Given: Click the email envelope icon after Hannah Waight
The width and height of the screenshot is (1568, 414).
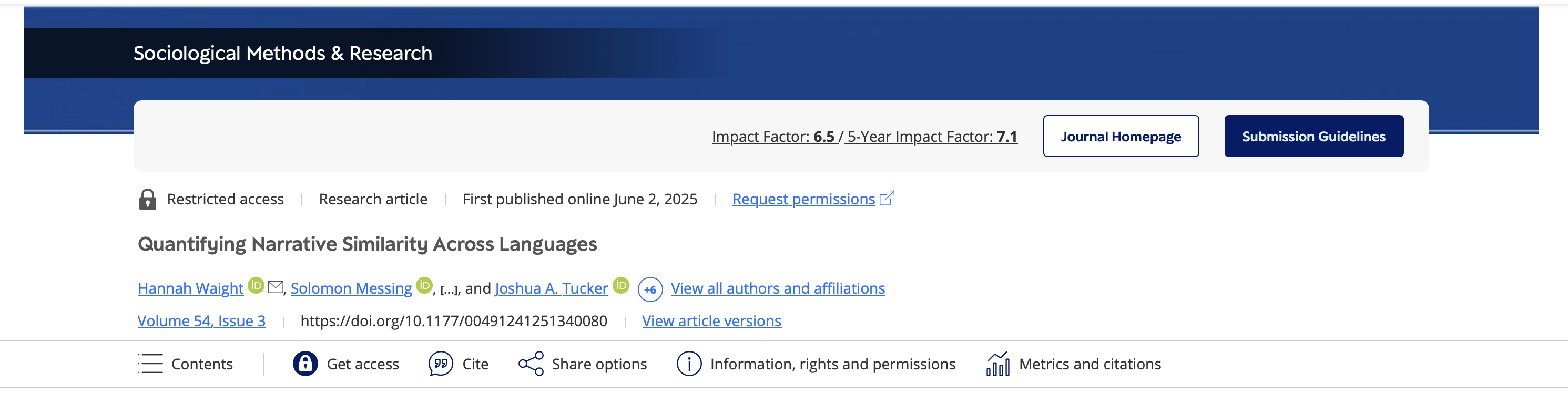Looking at the screenshot, I should [276, 287].
